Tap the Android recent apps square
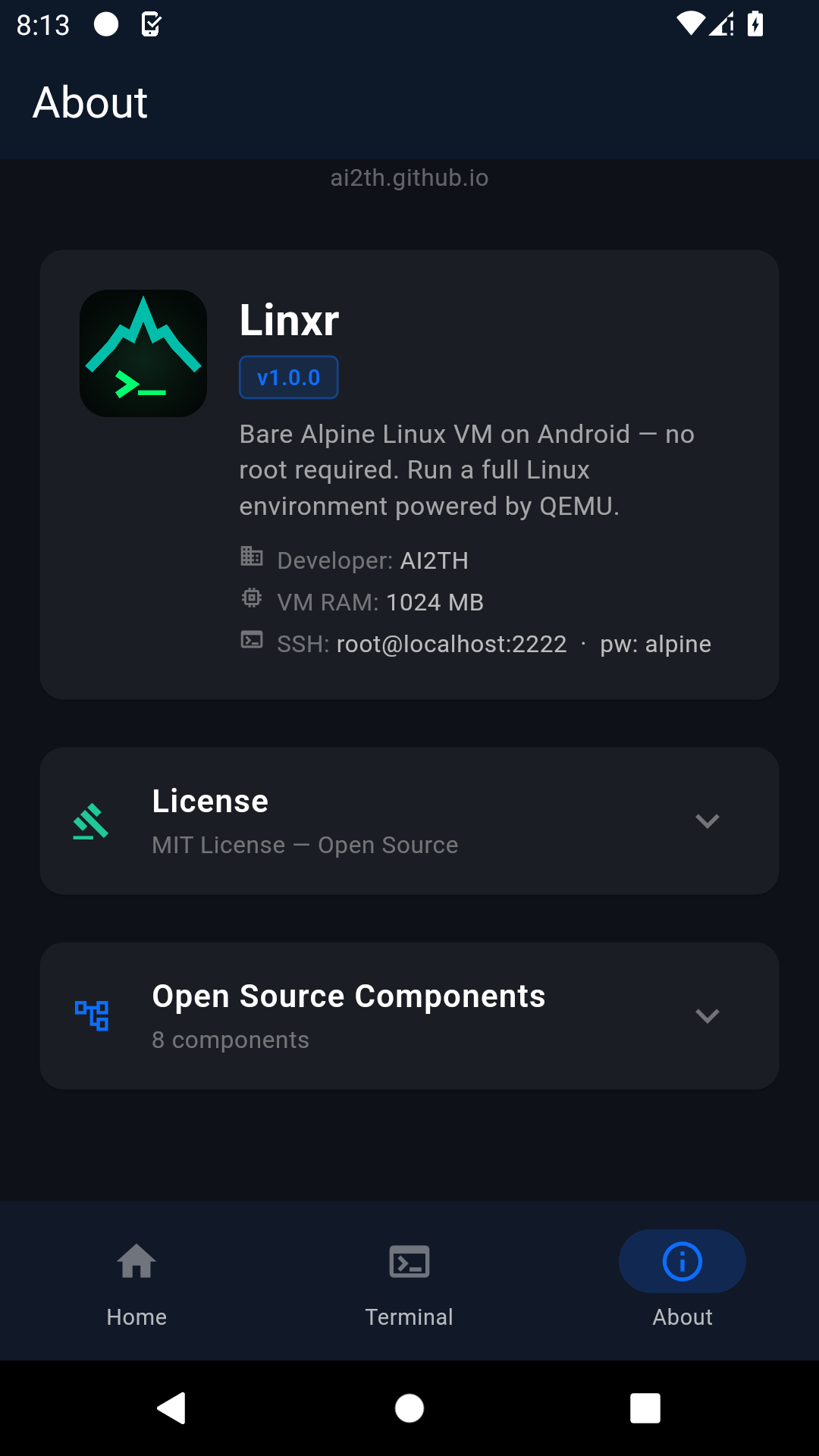This screenshot has width=819, height=1456. coord(645,1409)
